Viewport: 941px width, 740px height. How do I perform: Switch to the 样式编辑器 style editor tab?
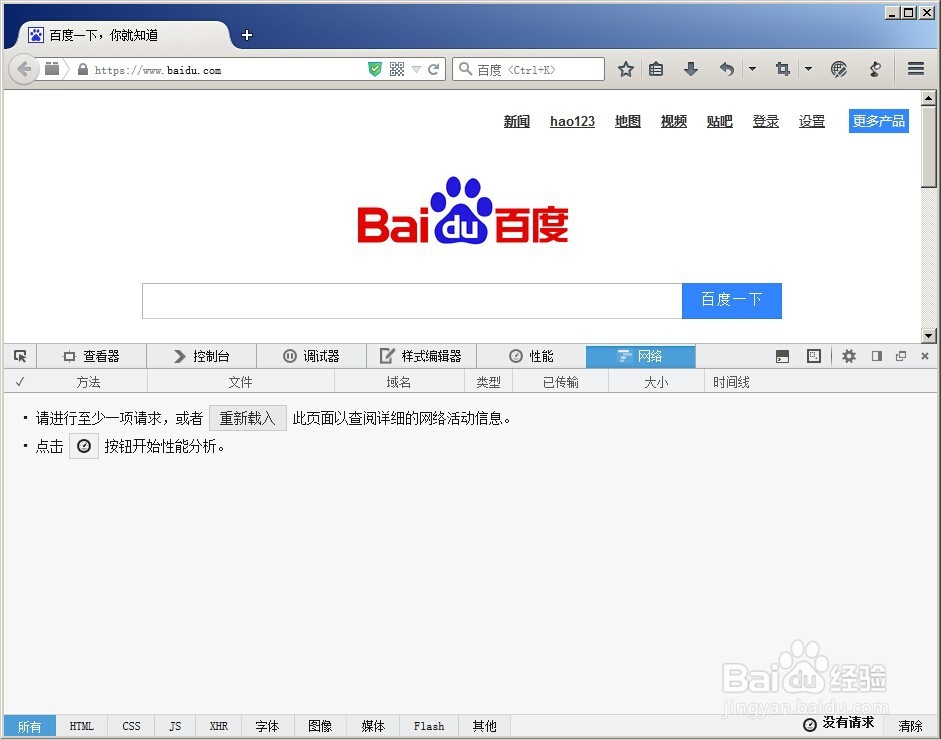(x=421, y=356)
